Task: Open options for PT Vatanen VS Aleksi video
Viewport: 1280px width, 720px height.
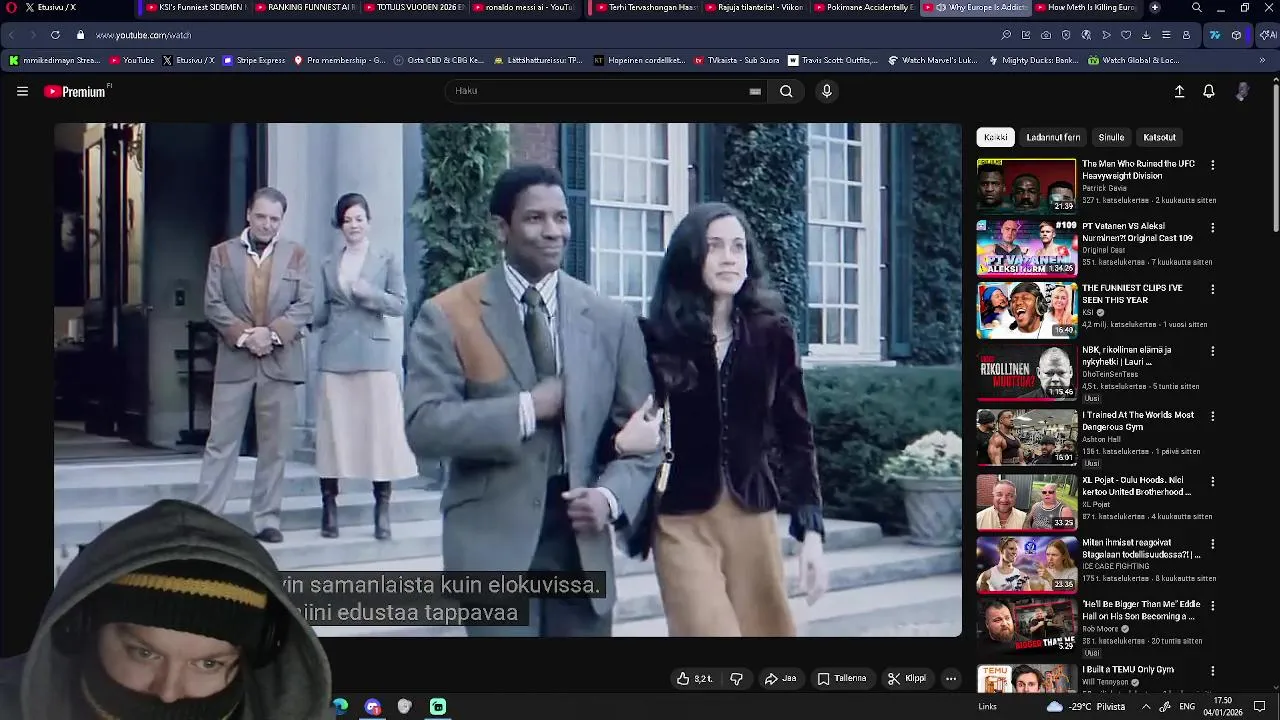Action: point(1212,227)
